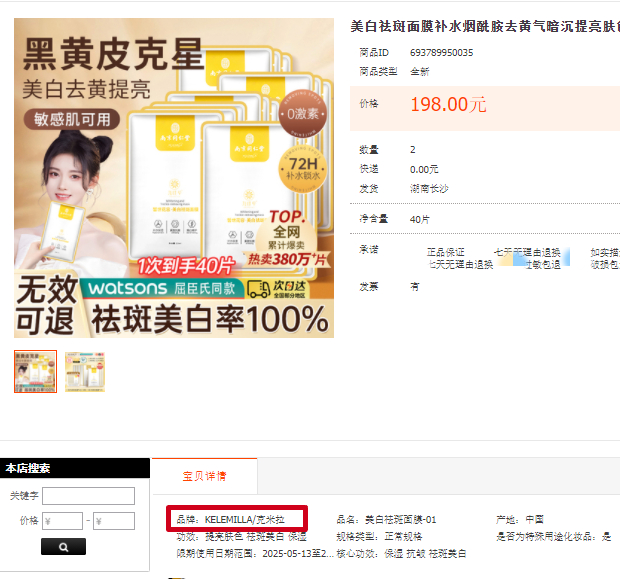
Task: Click the 本店搜索 panel header
Action: pos(75,468)
